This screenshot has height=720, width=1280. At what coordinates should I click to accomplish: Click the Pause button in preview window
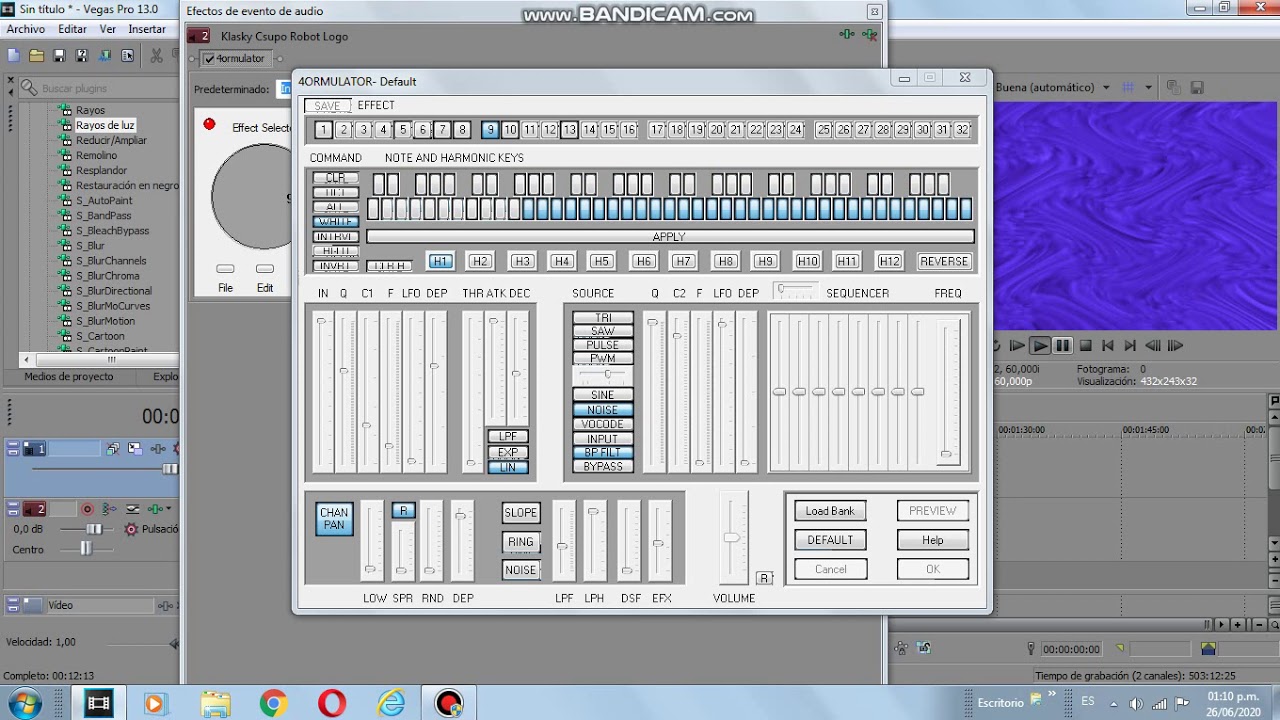1062,346
